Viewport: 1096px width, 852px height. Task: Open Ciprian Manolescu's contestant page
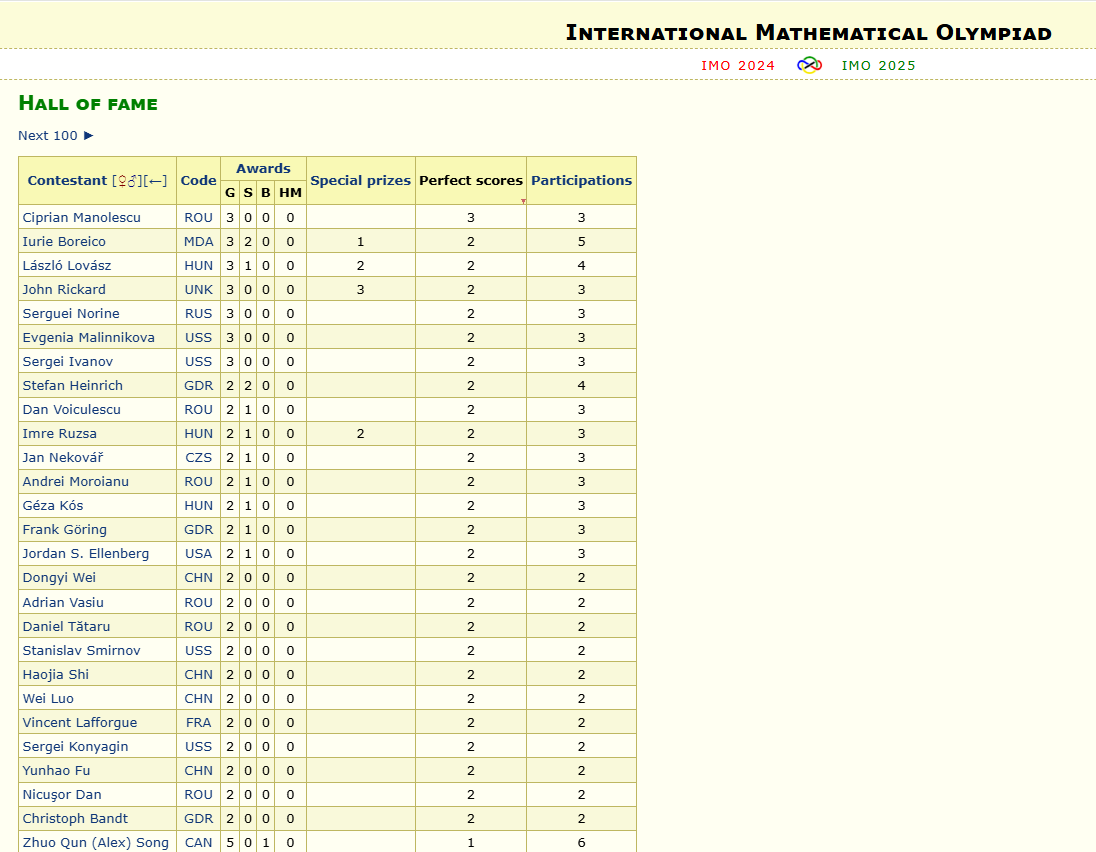point(81,217)
